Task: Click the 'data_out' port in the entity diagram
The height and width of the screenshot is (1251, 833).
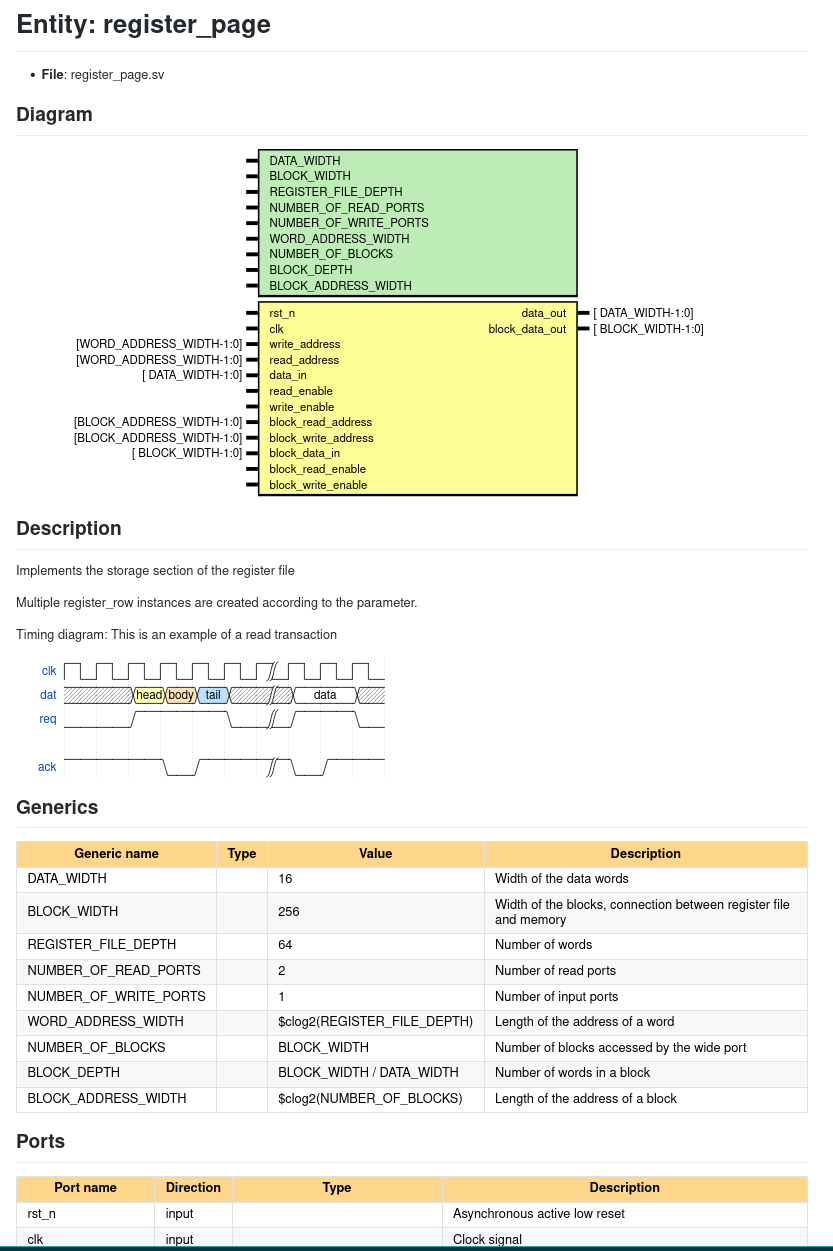Action: 543,313
